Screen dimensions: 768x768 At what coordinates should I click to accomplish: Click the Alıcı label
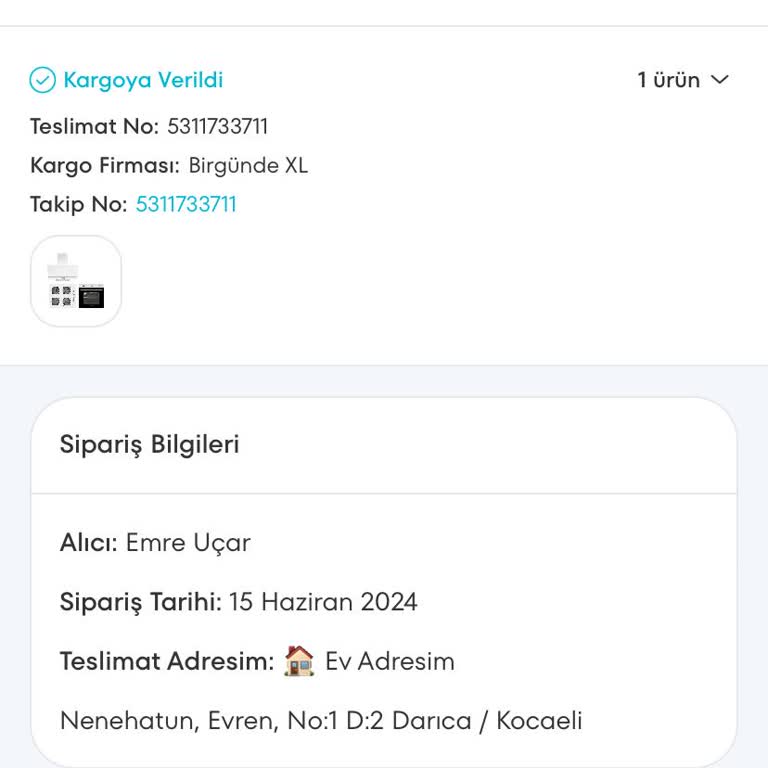pos(89,543)
